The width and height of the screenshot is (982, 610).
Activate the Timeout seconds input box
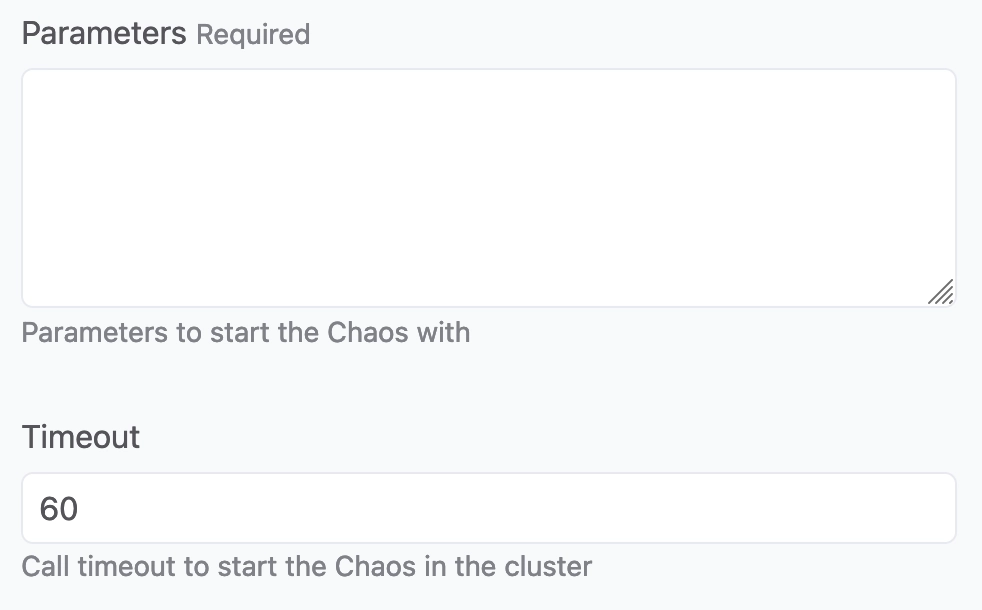coord(488,508)
